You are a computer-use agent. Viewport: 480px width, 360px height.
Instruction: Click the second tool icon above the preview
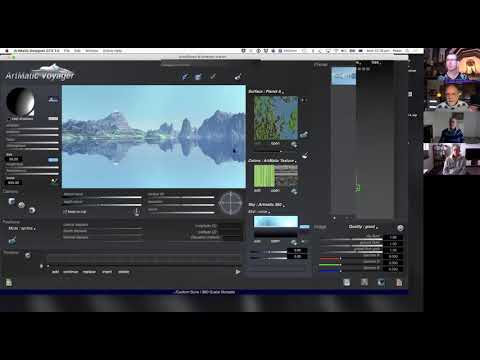[198, 77]
